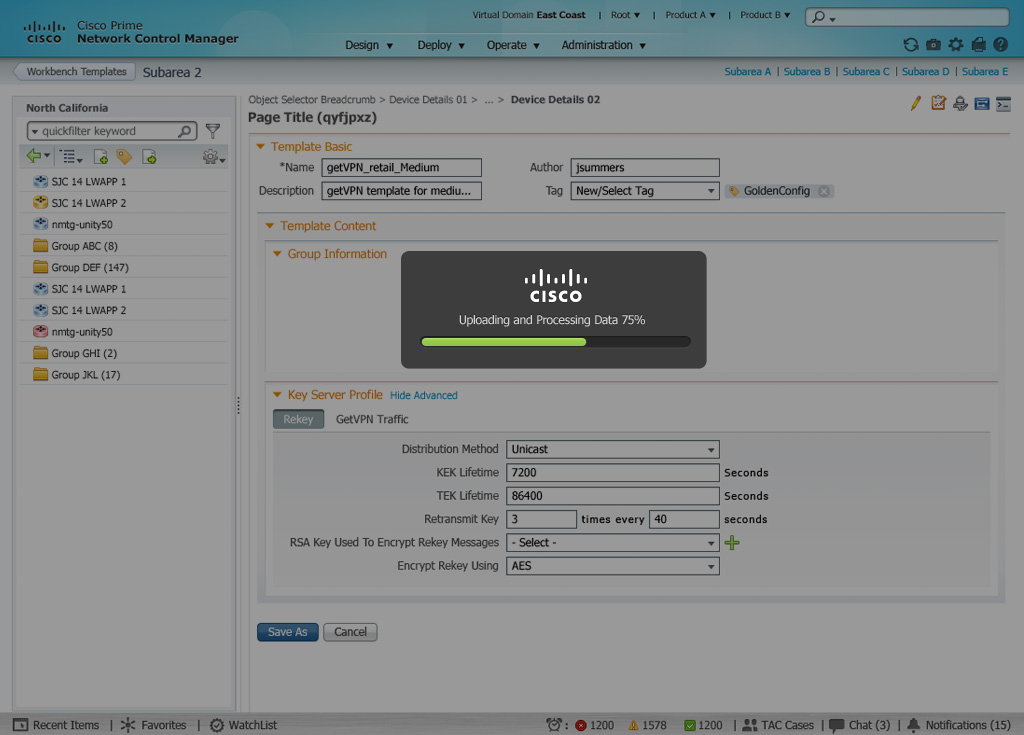Expand the New/Select Tag dropdown

pyautogui.click(x=645, y=191)
